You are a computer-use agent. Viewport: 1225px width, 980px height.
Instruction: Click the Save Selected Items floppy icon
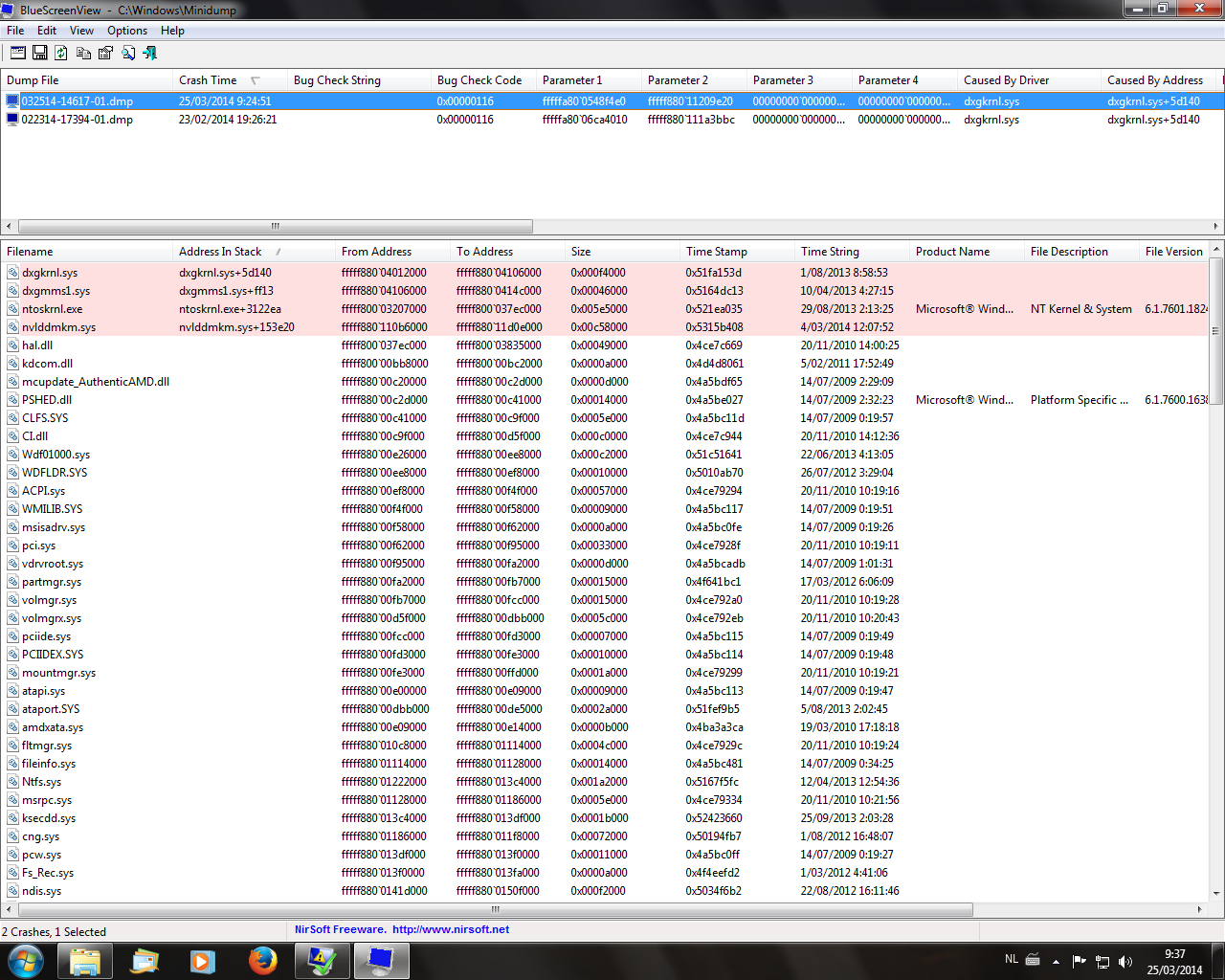[x=39, y=53]
